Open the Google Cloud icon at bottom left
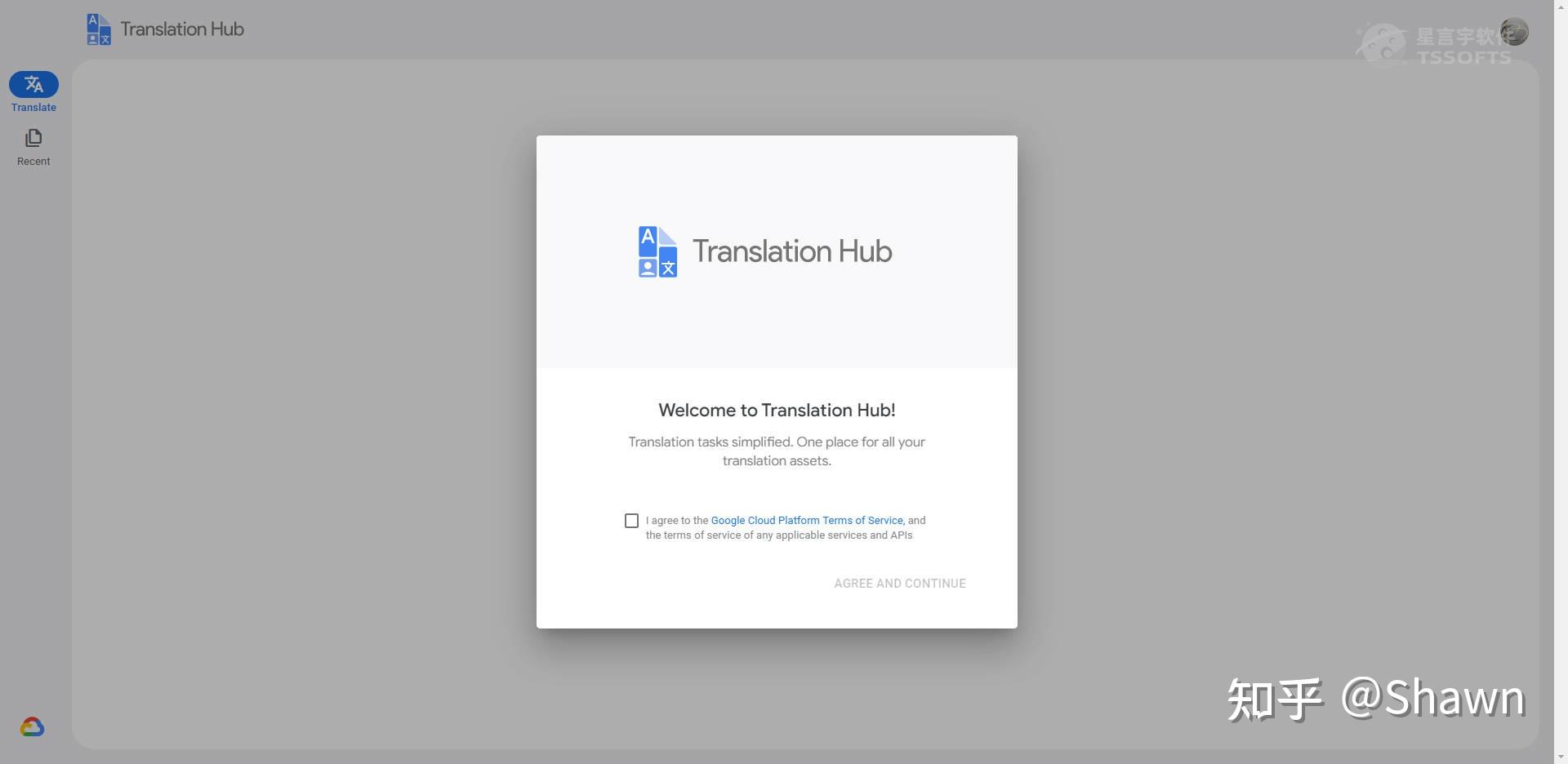The width and height of the screenshot is (1568, 764). coord(32,726)
